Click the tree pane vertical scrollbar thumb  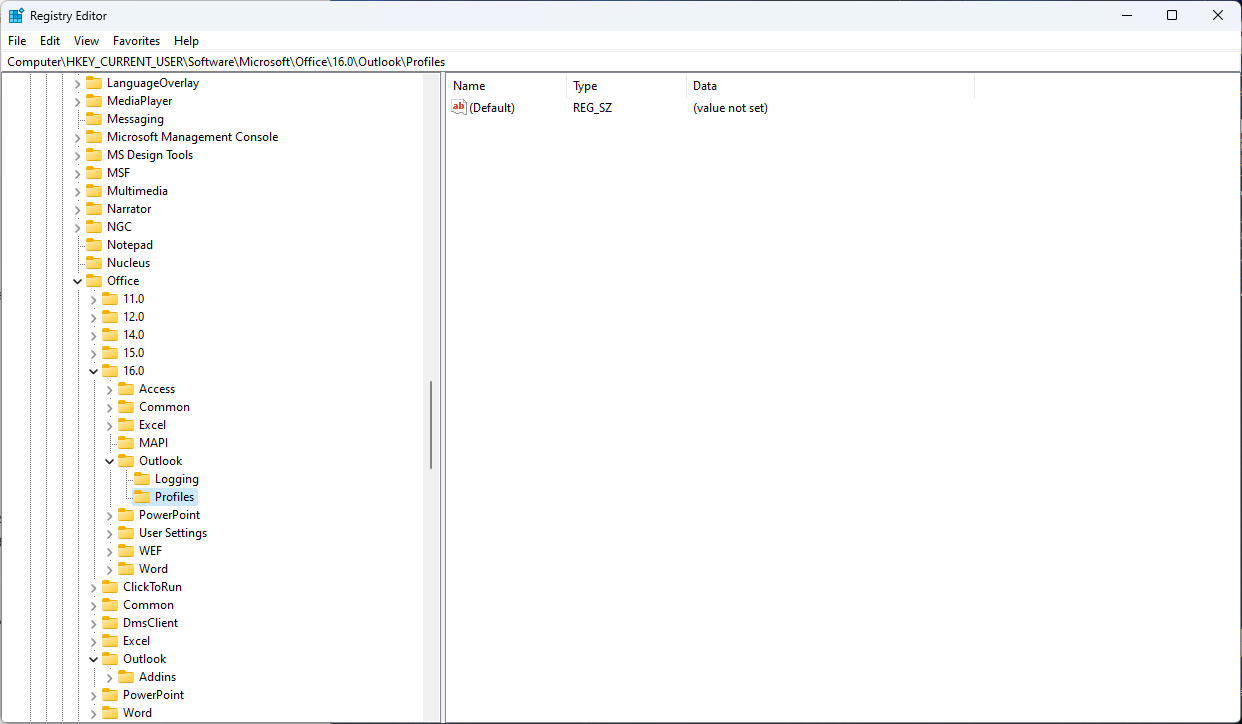click(431, 425)
